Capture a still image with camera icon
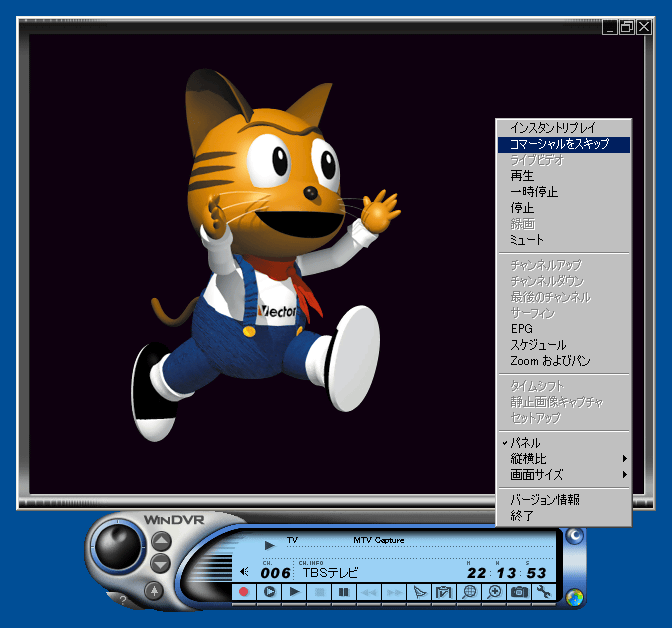 (x=519, y=592)
